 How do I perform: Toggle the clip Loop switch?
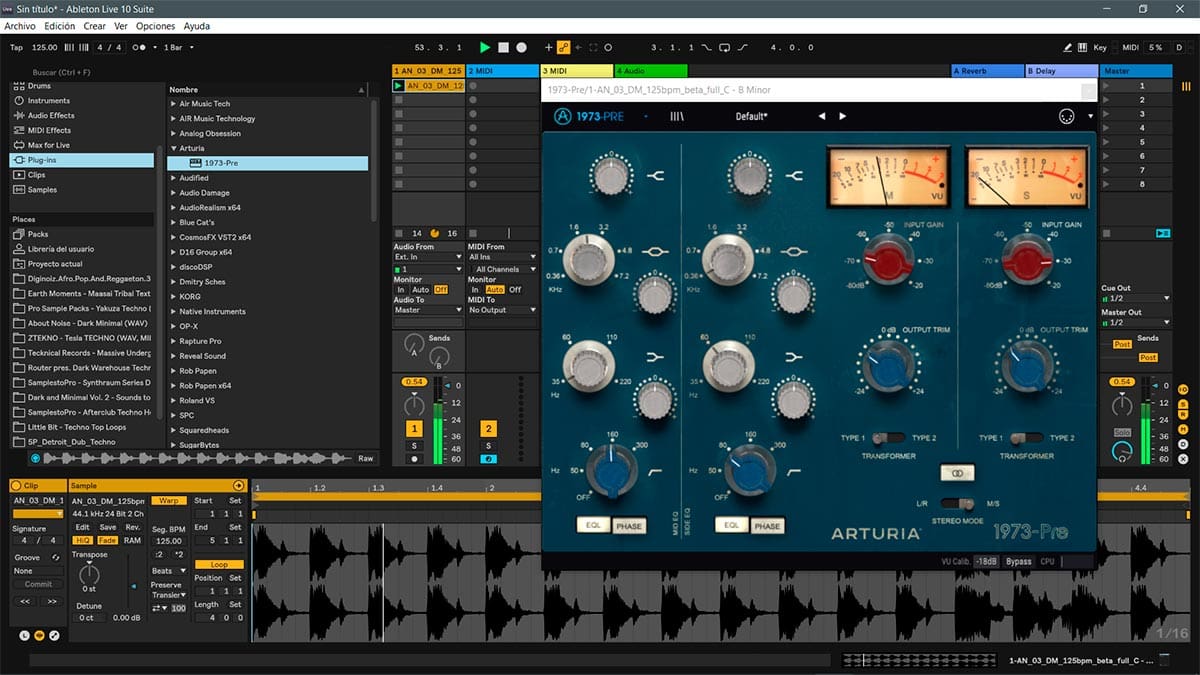coord(218,564)
